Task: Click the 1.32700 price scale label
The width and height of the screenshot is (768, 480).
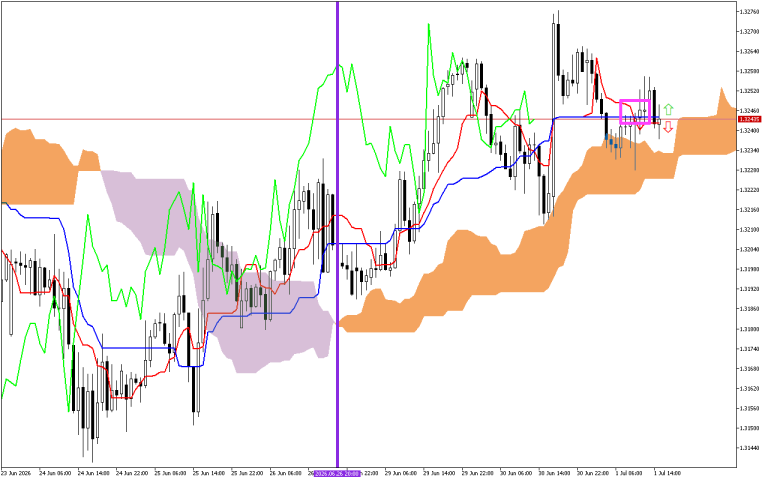Action: [x=749, y=32]
